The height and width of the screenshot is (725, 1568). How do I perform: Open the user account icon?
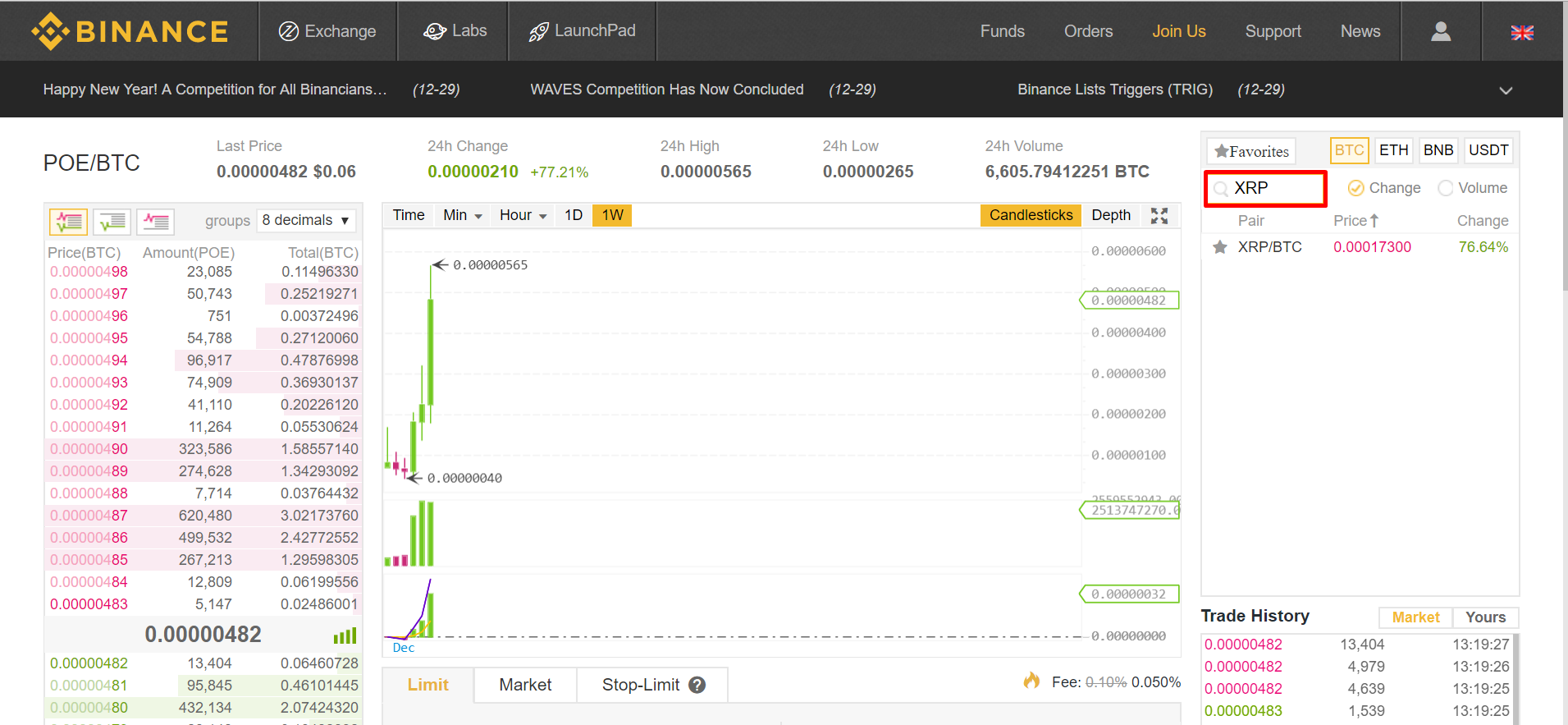coord(1440,31)
